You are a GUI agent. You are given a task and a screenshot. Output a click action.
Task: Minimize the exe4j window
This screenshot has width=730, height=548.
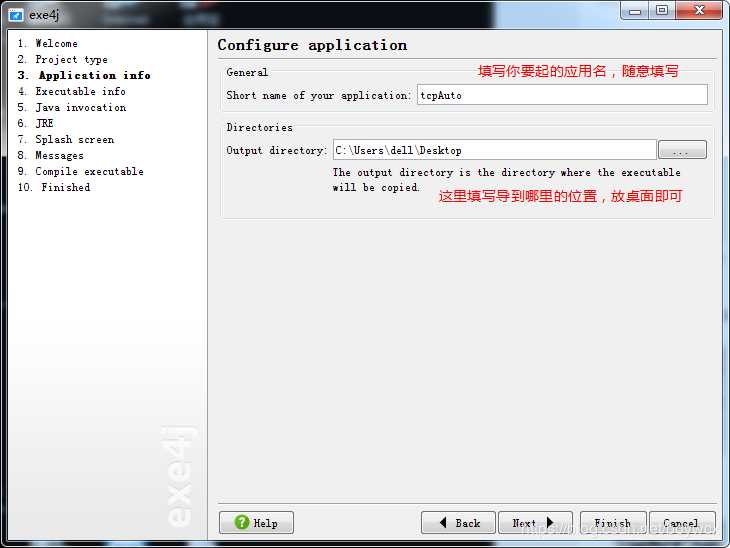pyautogui.click(x=635, y=10)
